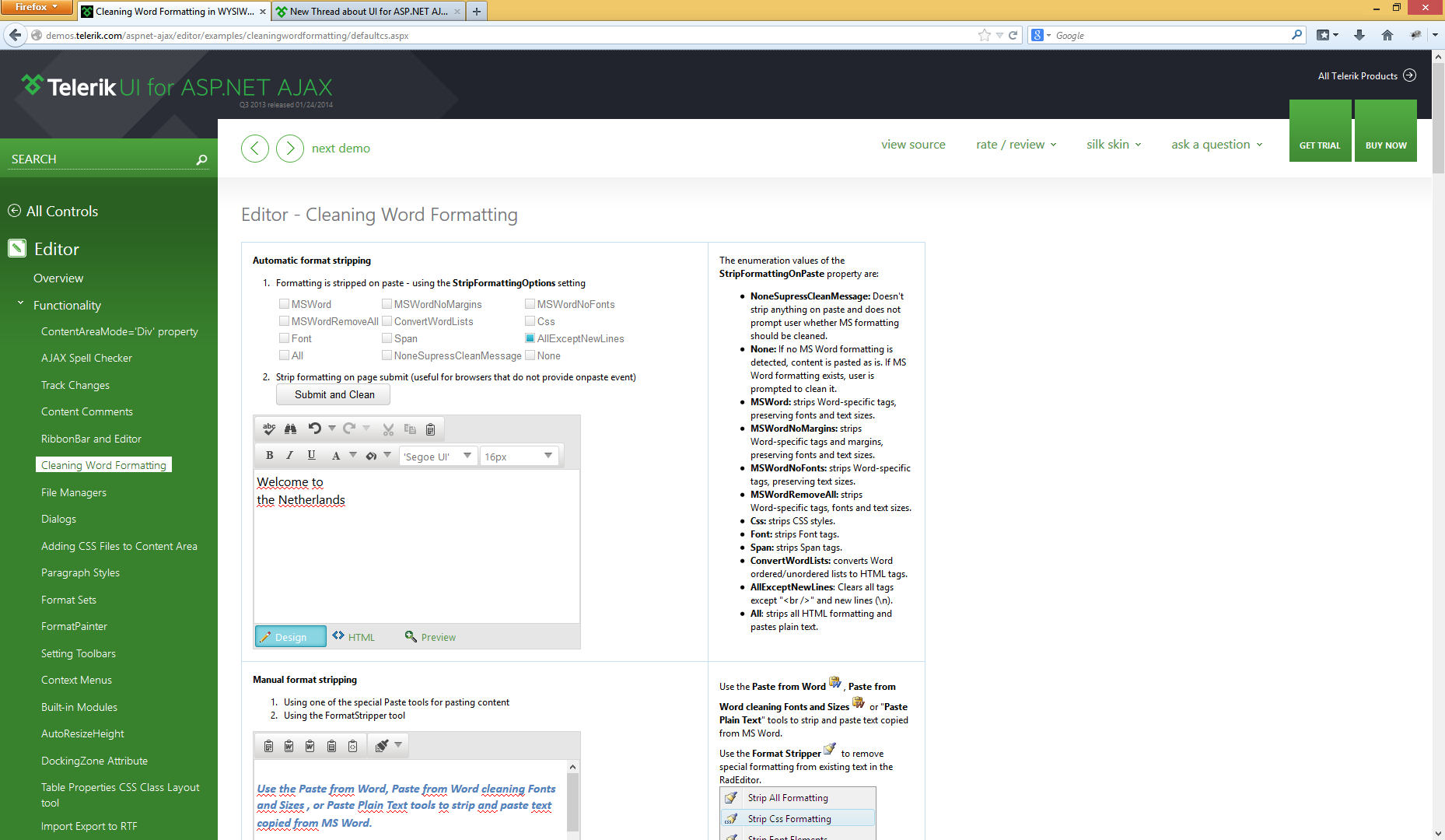Open the foreground color dropdown arrow
1445x840 pixels.
[353, 456]
